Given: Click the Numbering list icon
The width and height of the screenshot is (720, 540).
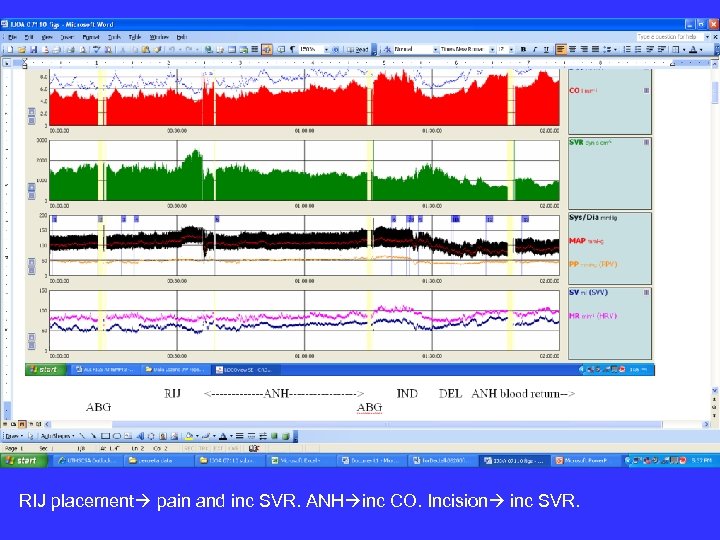Looking at the screenshot, I should point(627,49).
